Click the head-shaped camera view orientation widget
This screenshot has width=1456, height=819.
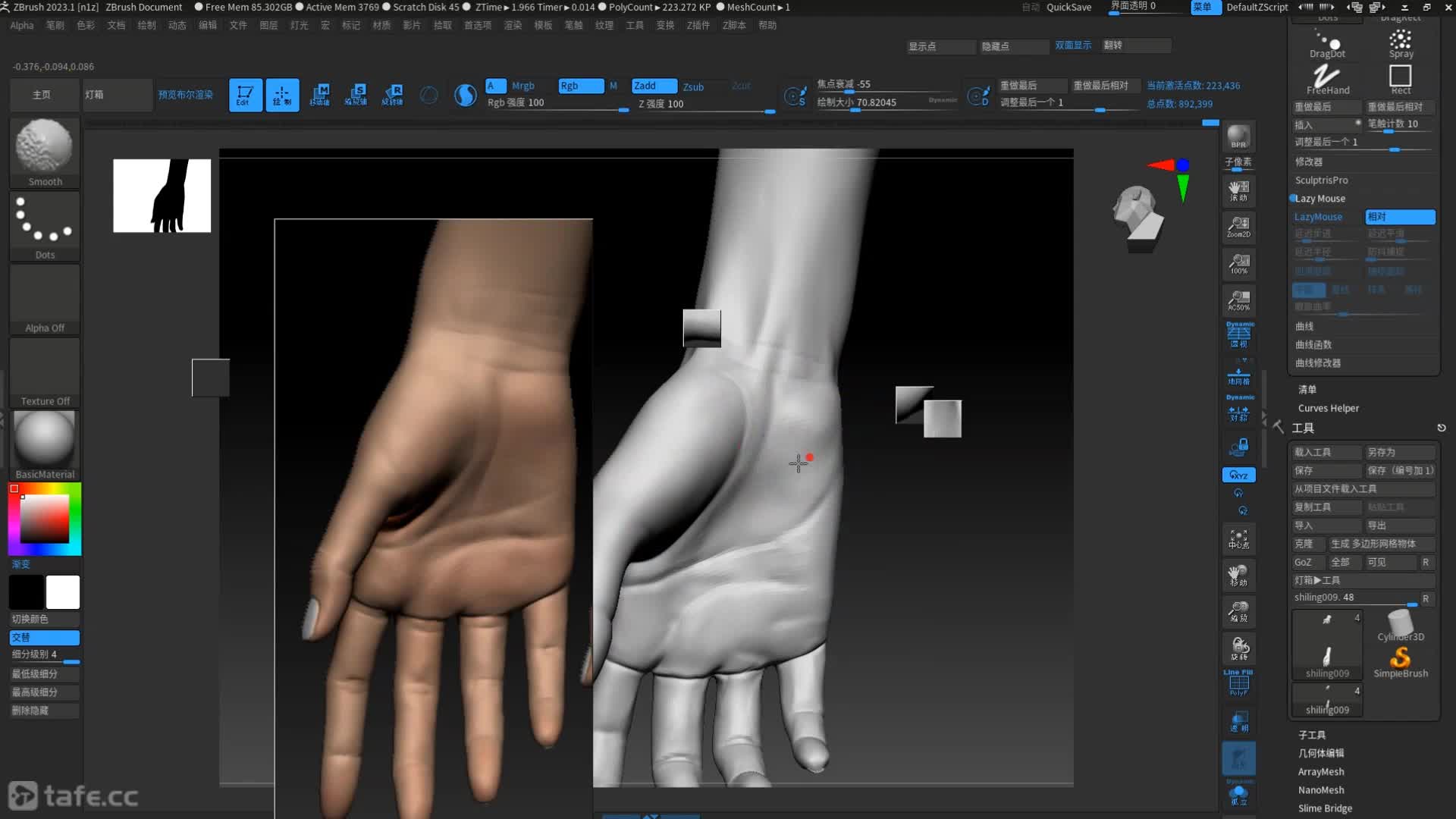1137,218
